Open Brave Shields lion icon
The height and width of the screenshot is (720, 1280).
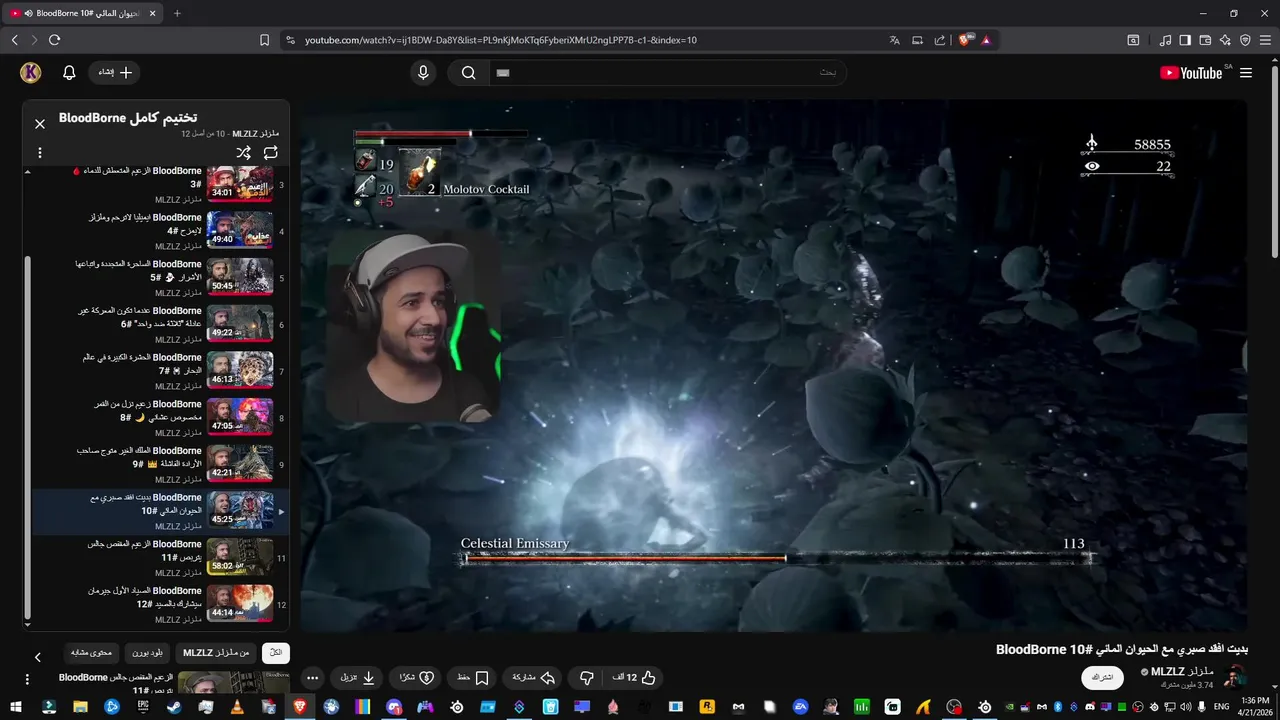click(x=965, y=40)
